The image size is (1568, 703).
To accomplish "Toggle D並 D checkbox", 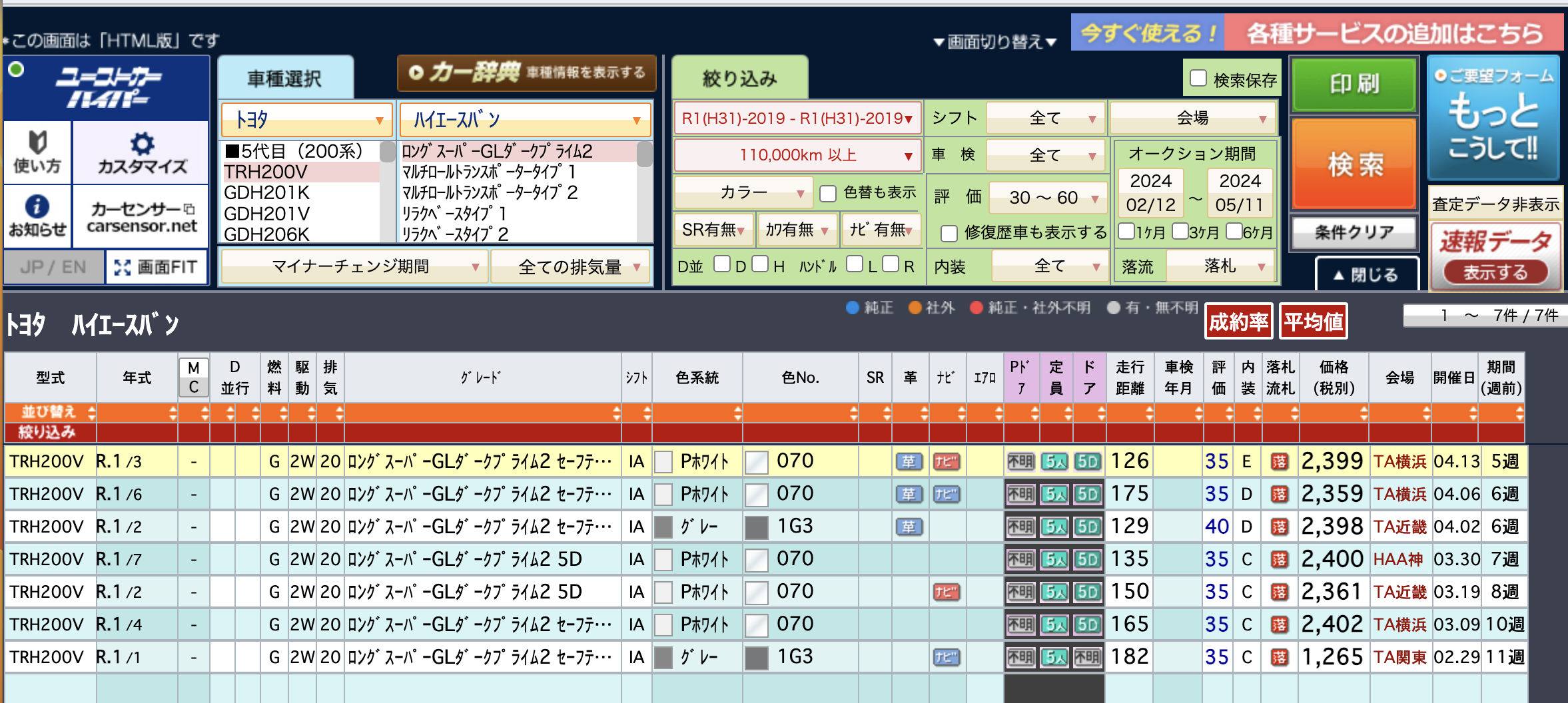I will (721, 264).
